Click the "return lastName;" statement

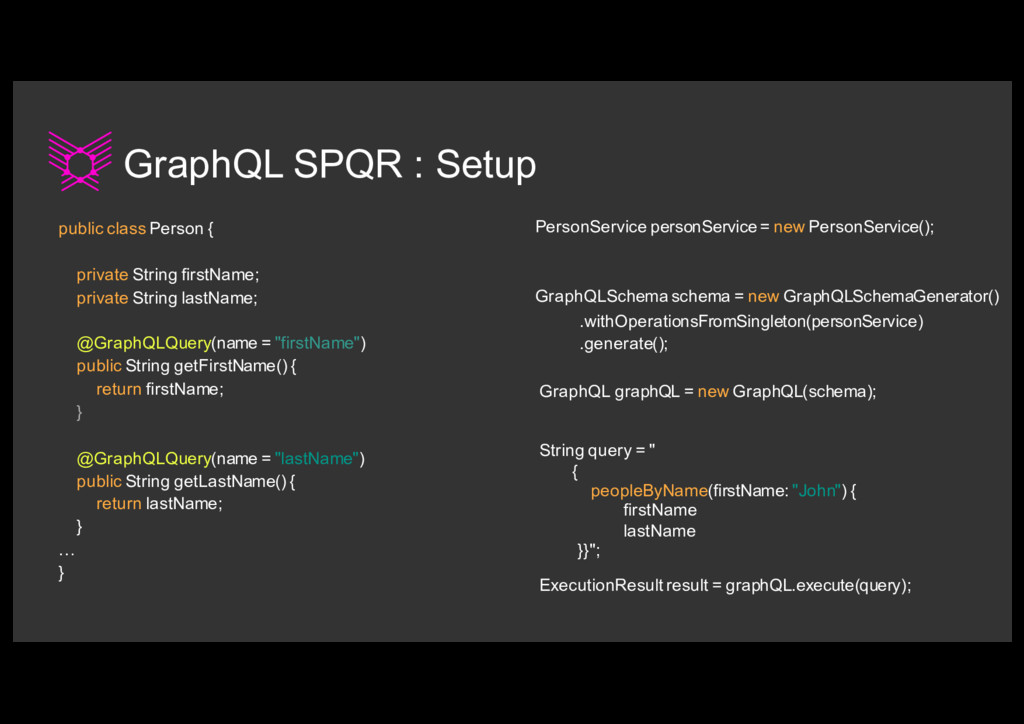tap(159, 504)
